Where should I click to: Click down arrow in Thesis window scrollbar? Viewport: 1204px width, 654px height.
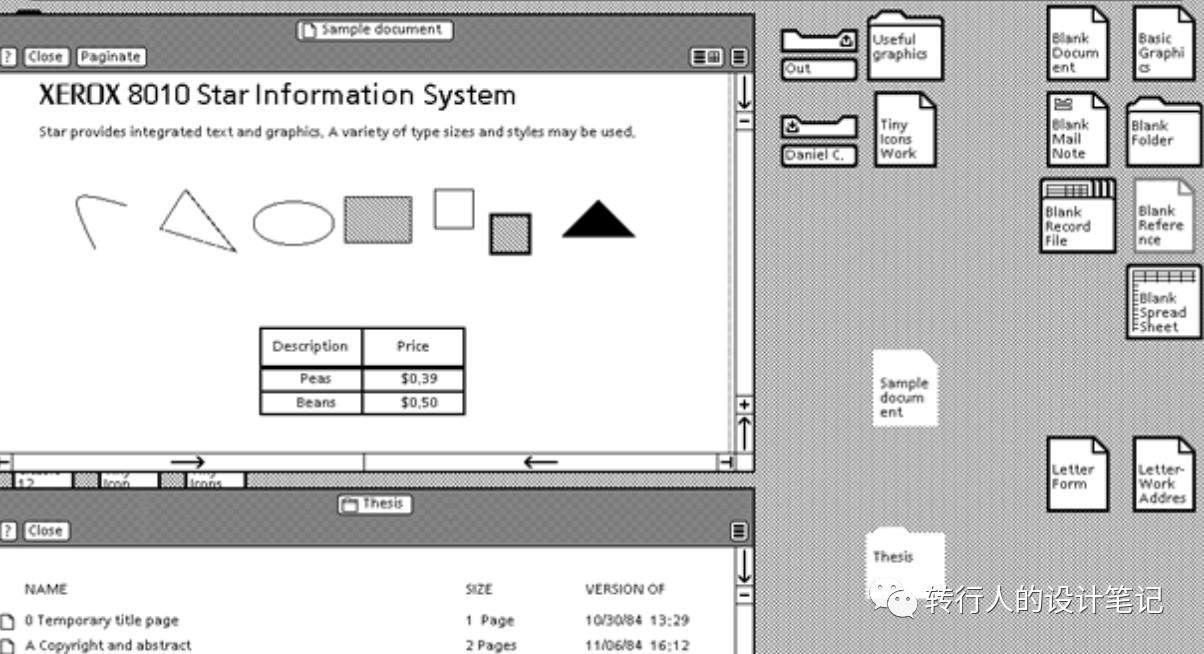tap(744, 567)
